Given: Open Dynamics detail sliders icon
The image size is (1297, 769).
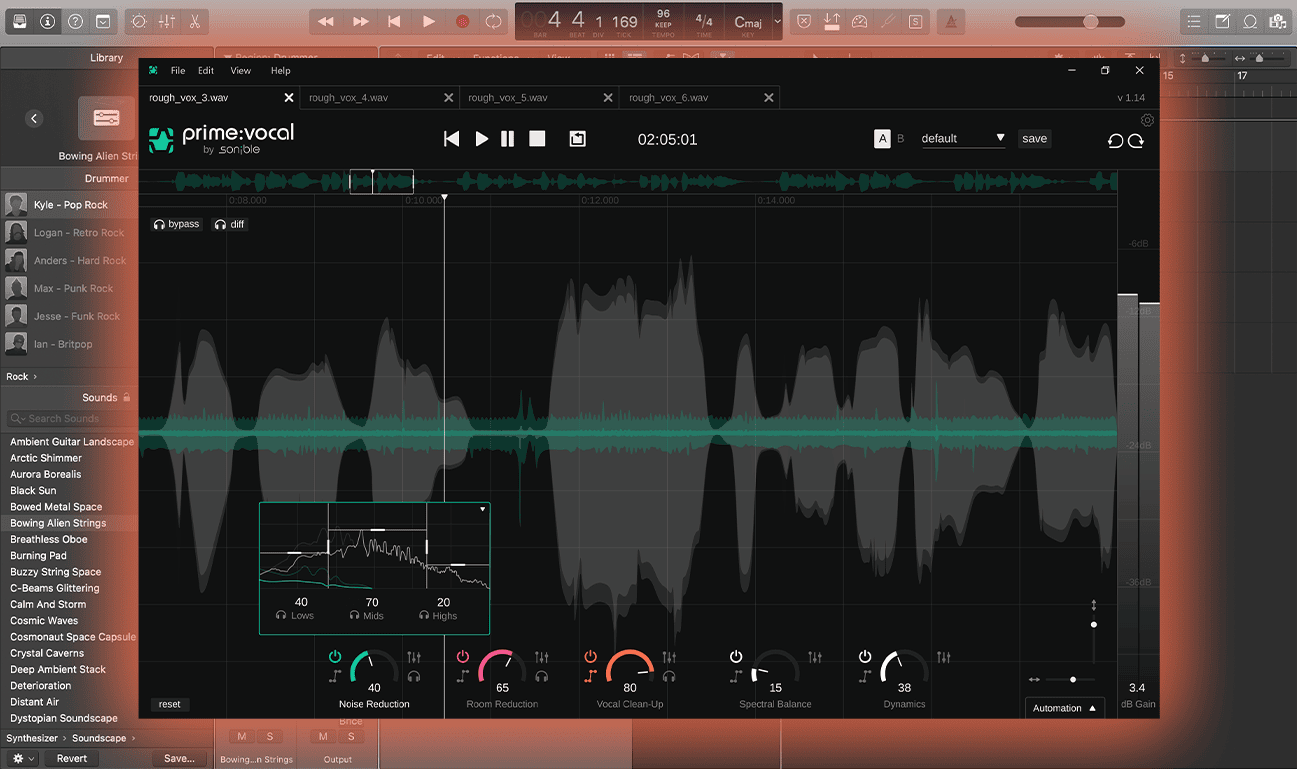Looking at the screenshot, I should 944,657.
